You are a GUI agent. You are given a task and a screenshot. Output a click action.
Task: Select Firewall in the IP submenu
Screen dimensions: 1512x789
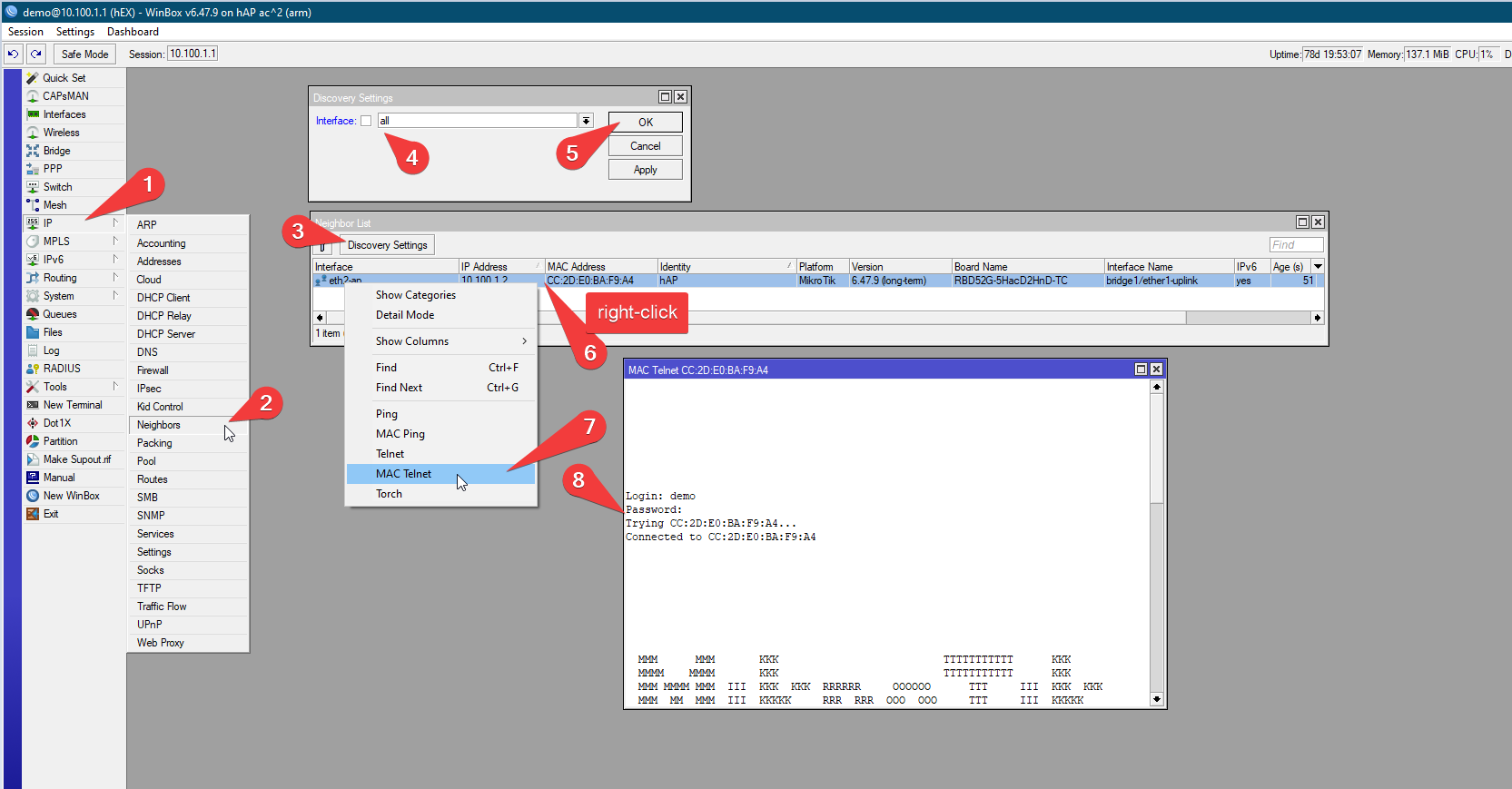(188, 370)
